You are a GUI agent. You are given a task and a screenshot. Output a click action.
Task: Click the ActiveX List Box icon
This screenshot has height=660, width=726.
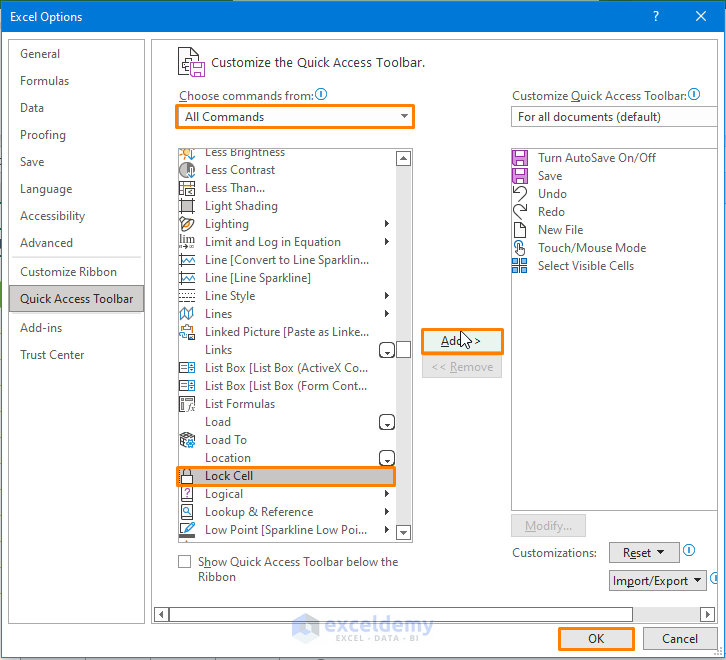[x=187, y=368]
